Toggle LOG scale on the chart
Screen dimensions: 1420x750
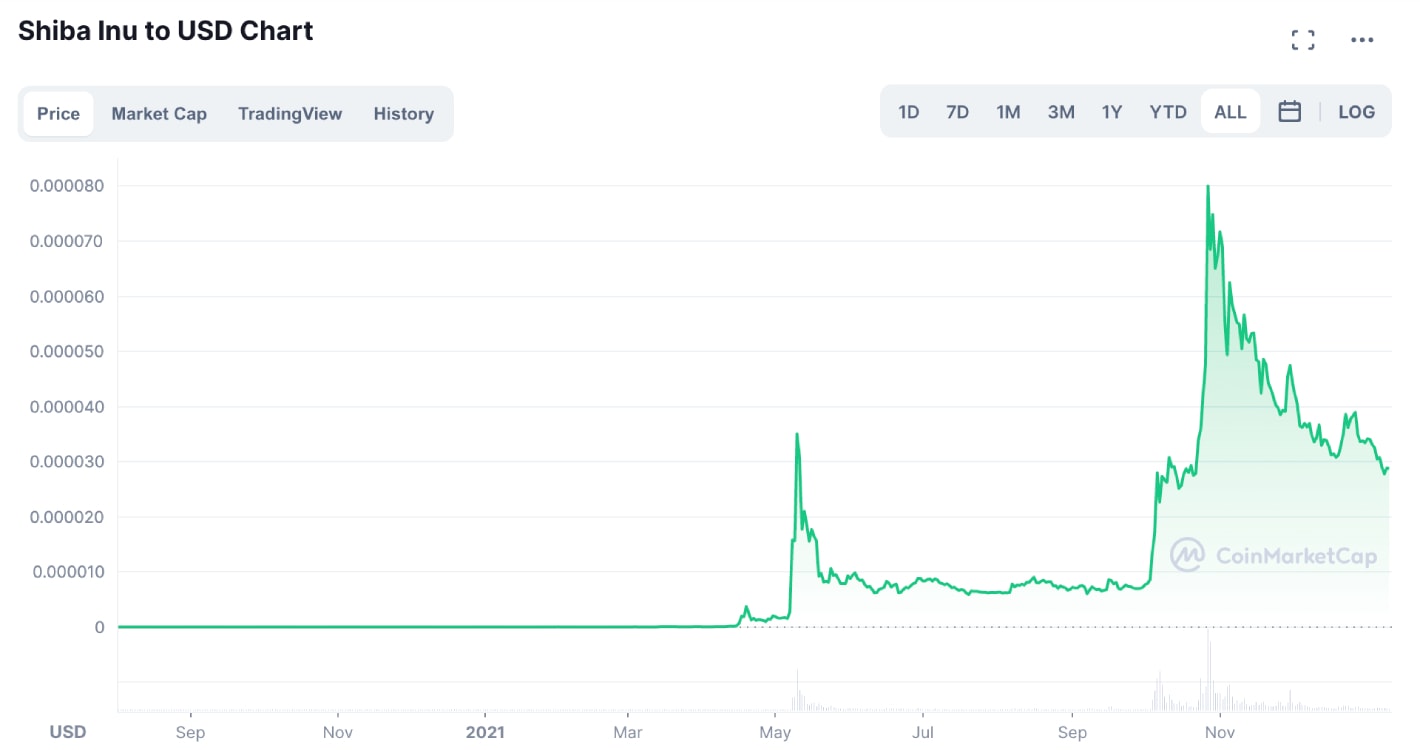[1356, 112]
